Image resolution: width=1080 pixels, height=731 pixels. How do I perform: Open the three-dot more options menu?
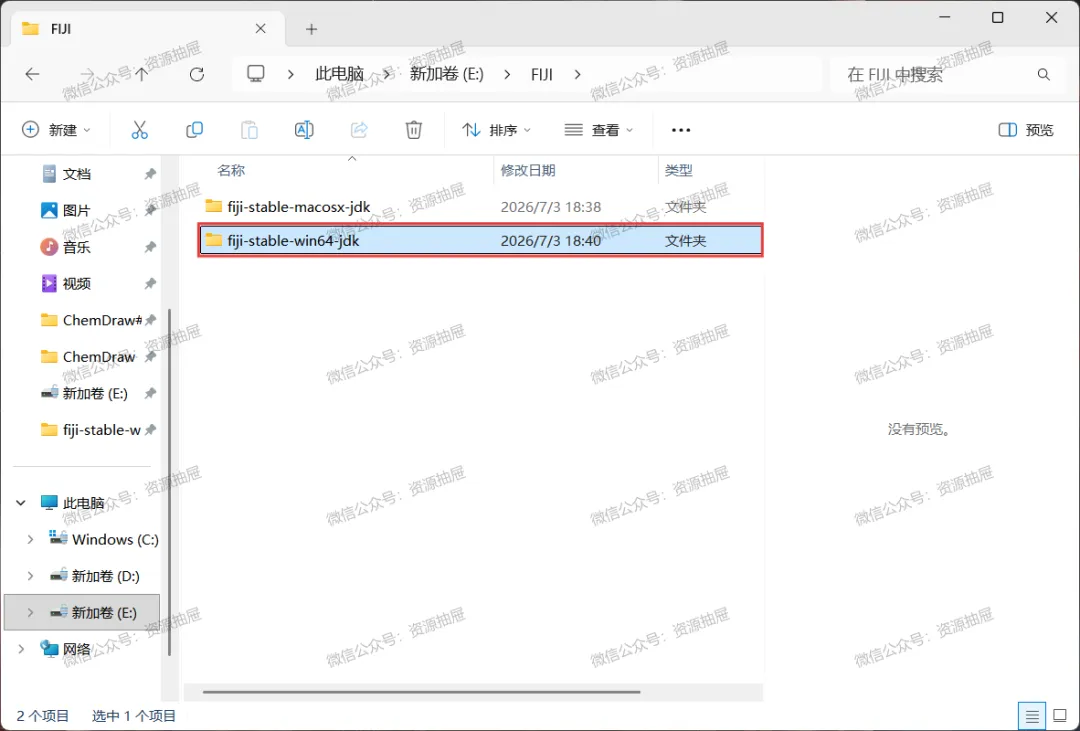pos(681,130)
